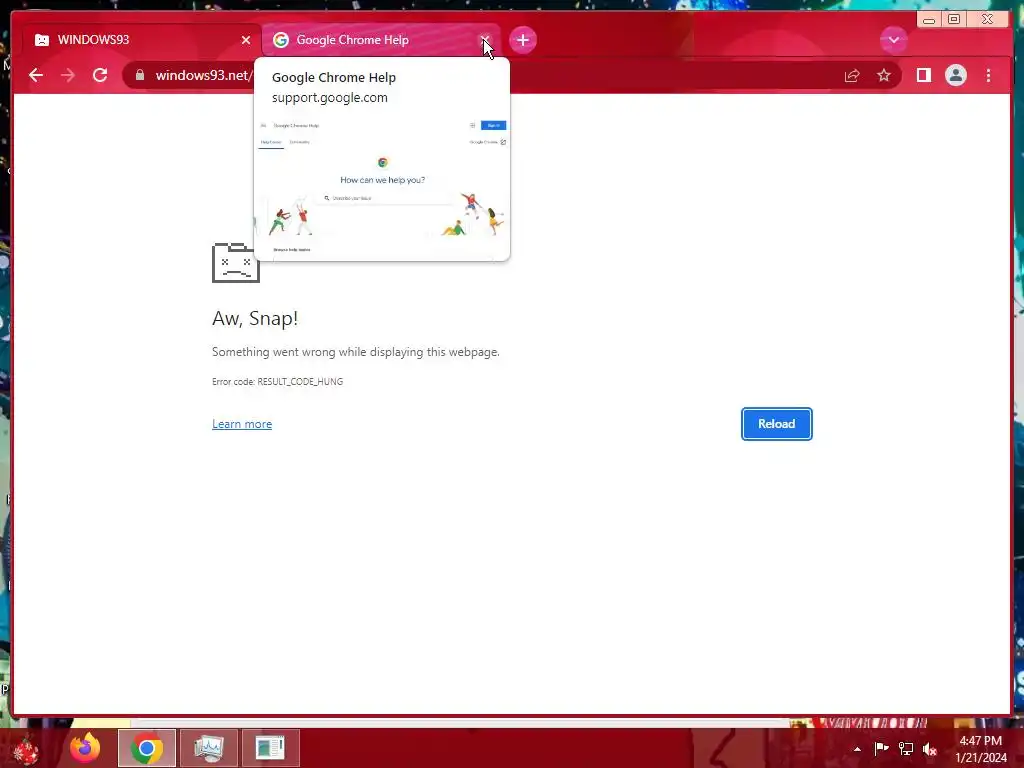The image size is (1024, 768).
Task: Minimize the Chrome window
Action: [929, 20]
